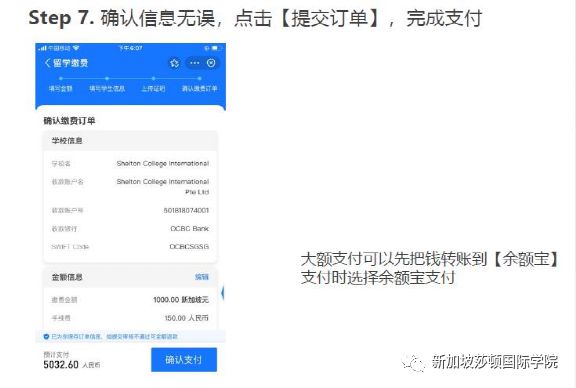
Task: Click the 大额支付 余额宝 tip text
Action: tap(430, 268)
